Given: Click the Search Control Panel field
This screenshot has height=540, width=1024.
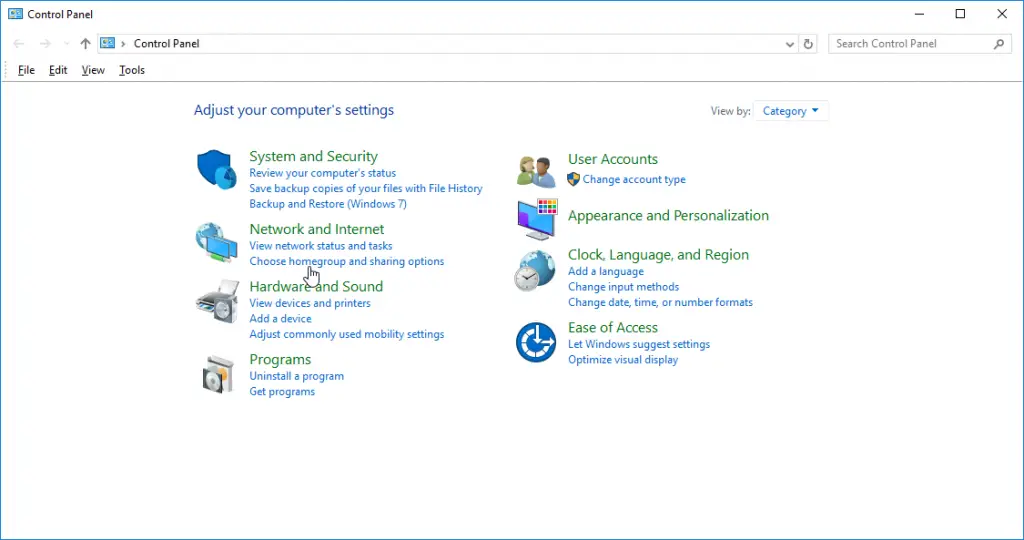Looking at the screenshot, I should click(x=910, y=44).
